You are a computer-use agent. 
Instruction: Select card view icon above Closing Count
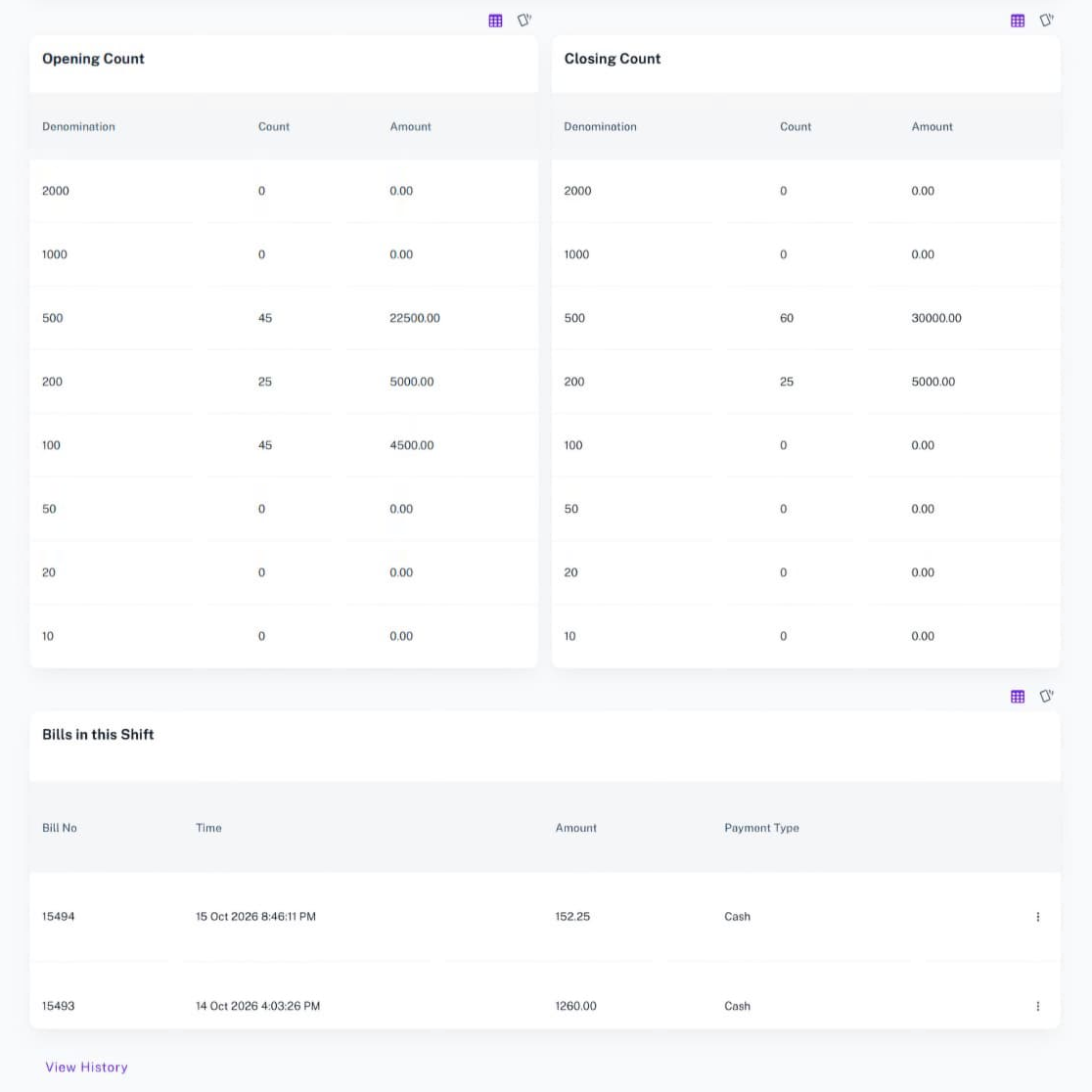coord(1047,21)
